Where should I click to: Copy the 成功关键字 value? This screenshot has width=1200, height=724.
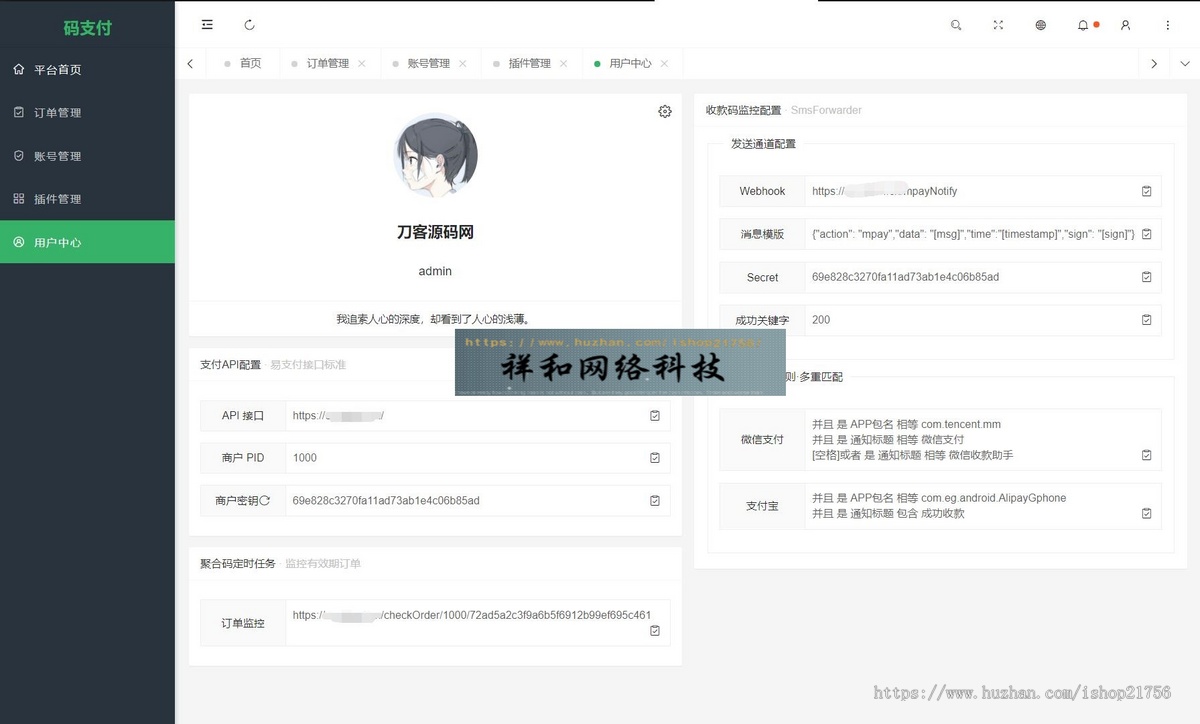pos(1147,320)
